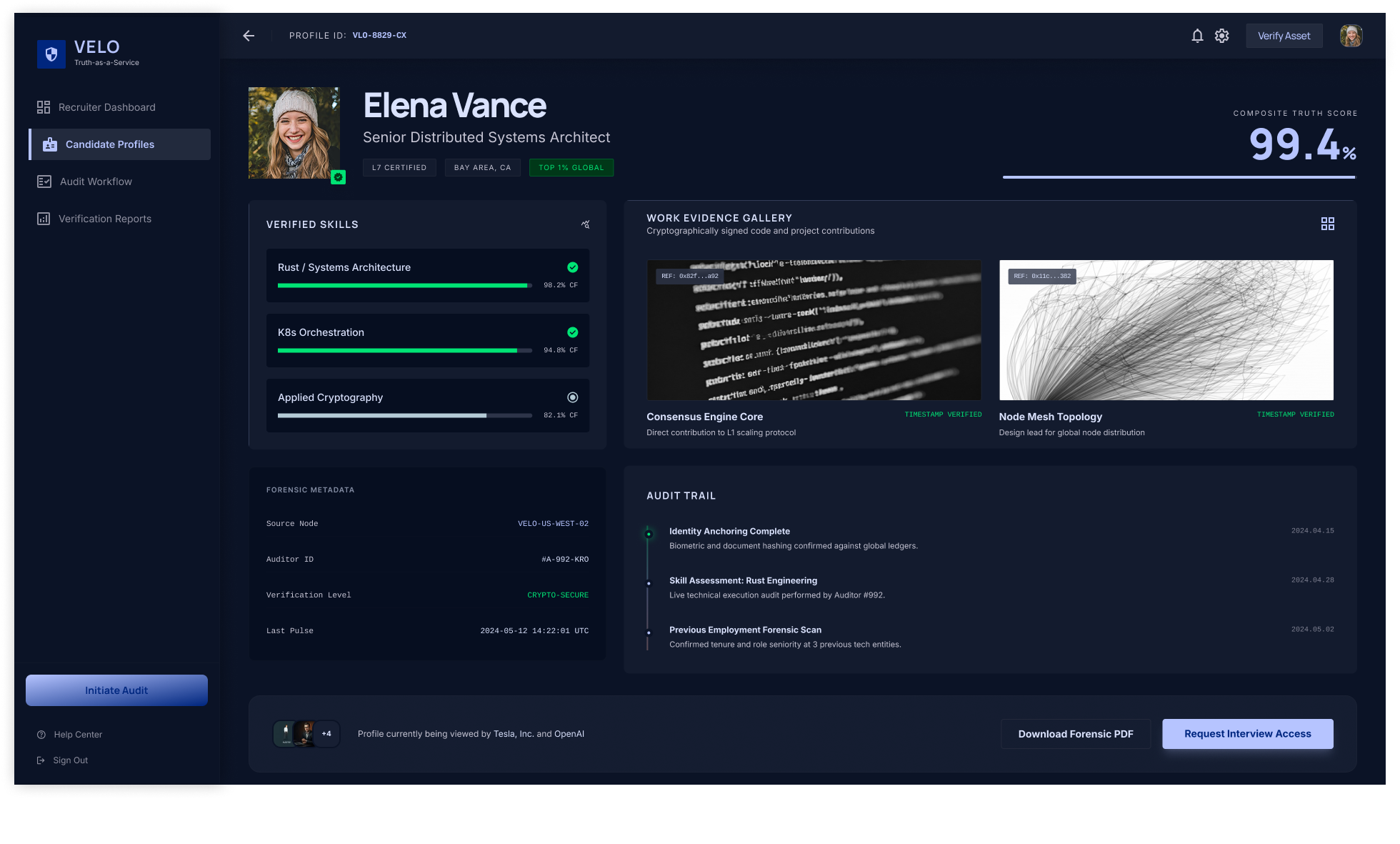Screen dimensions: 1400x844
Task: Click Request Interview Access button
Action: coord(1248,734)
